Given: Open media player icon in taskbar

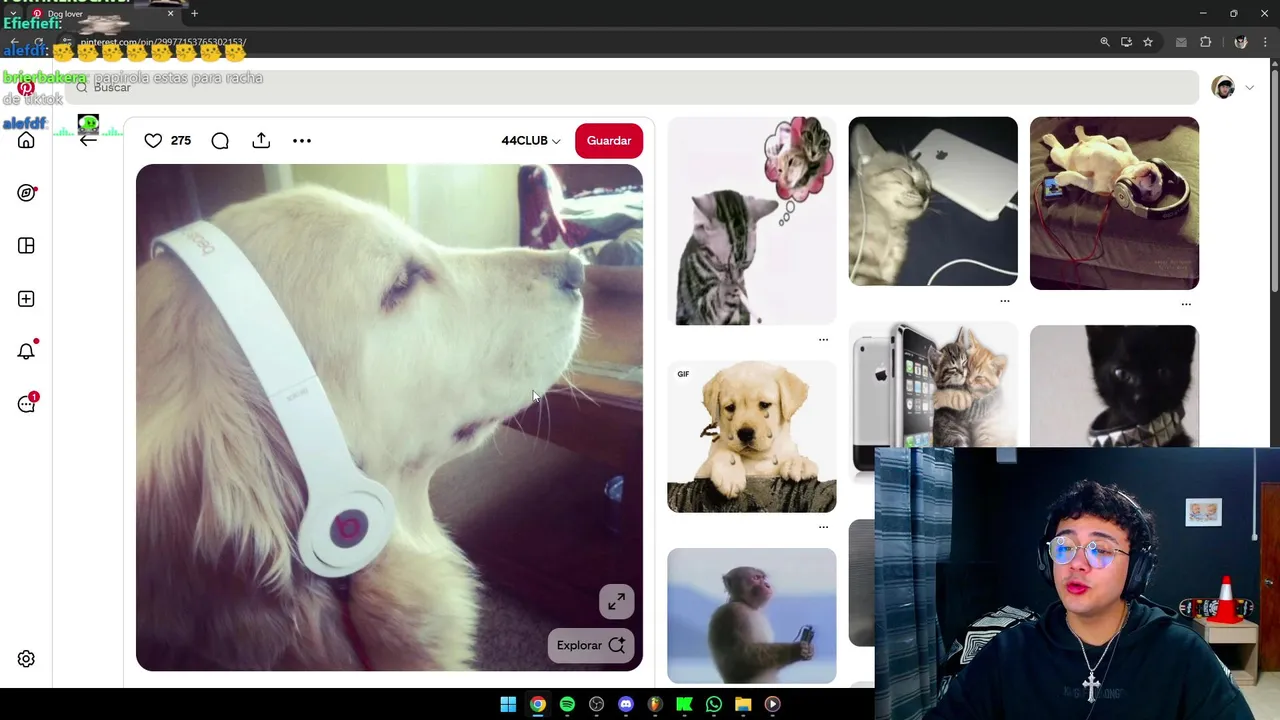Looking at the screenshot, I should tap(772, 704).
